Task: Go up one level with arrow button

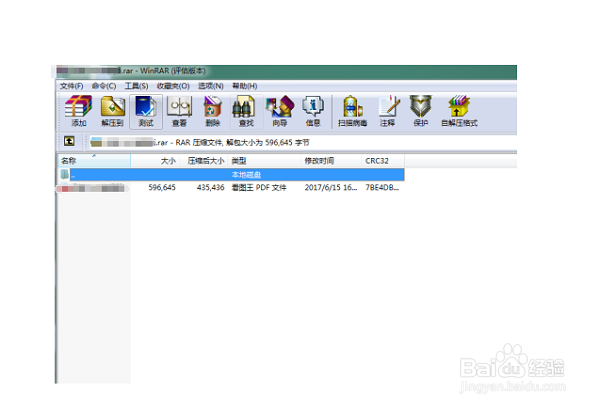Action: point(69,141)
